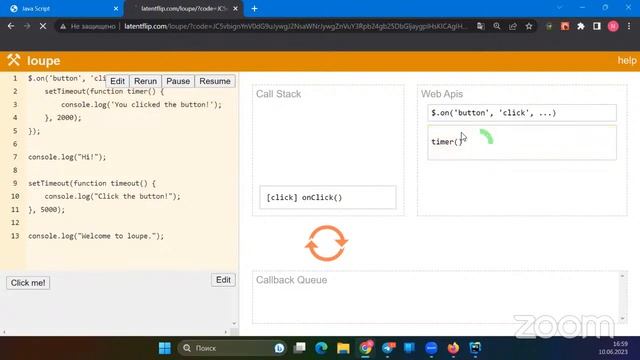Viewport: 640px width, 360px height.
Task: Click the Edit button above the code
Action: (118, 81)
